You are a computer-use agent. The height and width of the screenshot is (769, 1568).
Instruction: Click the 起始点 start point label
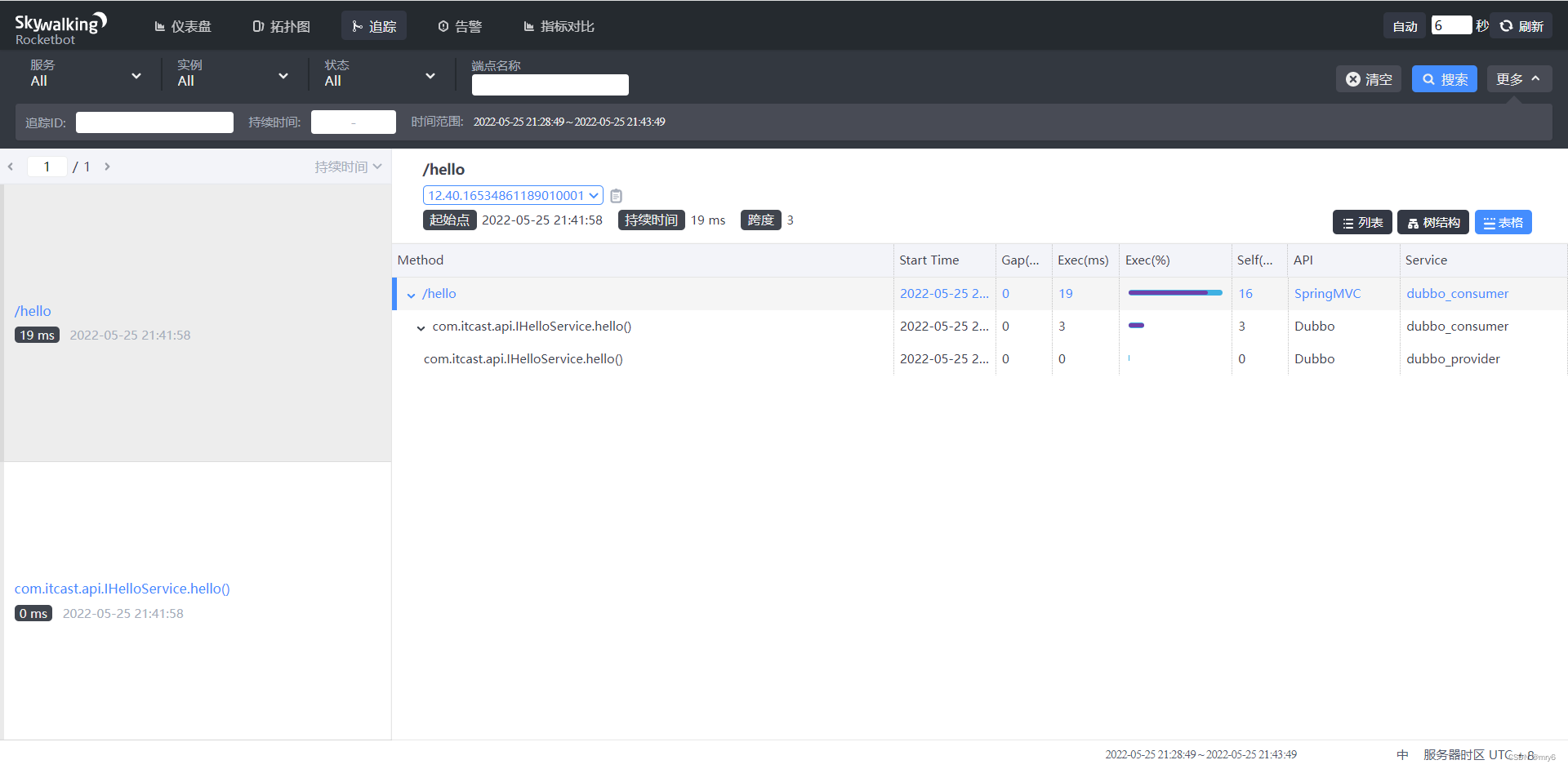tap(449, 220)
